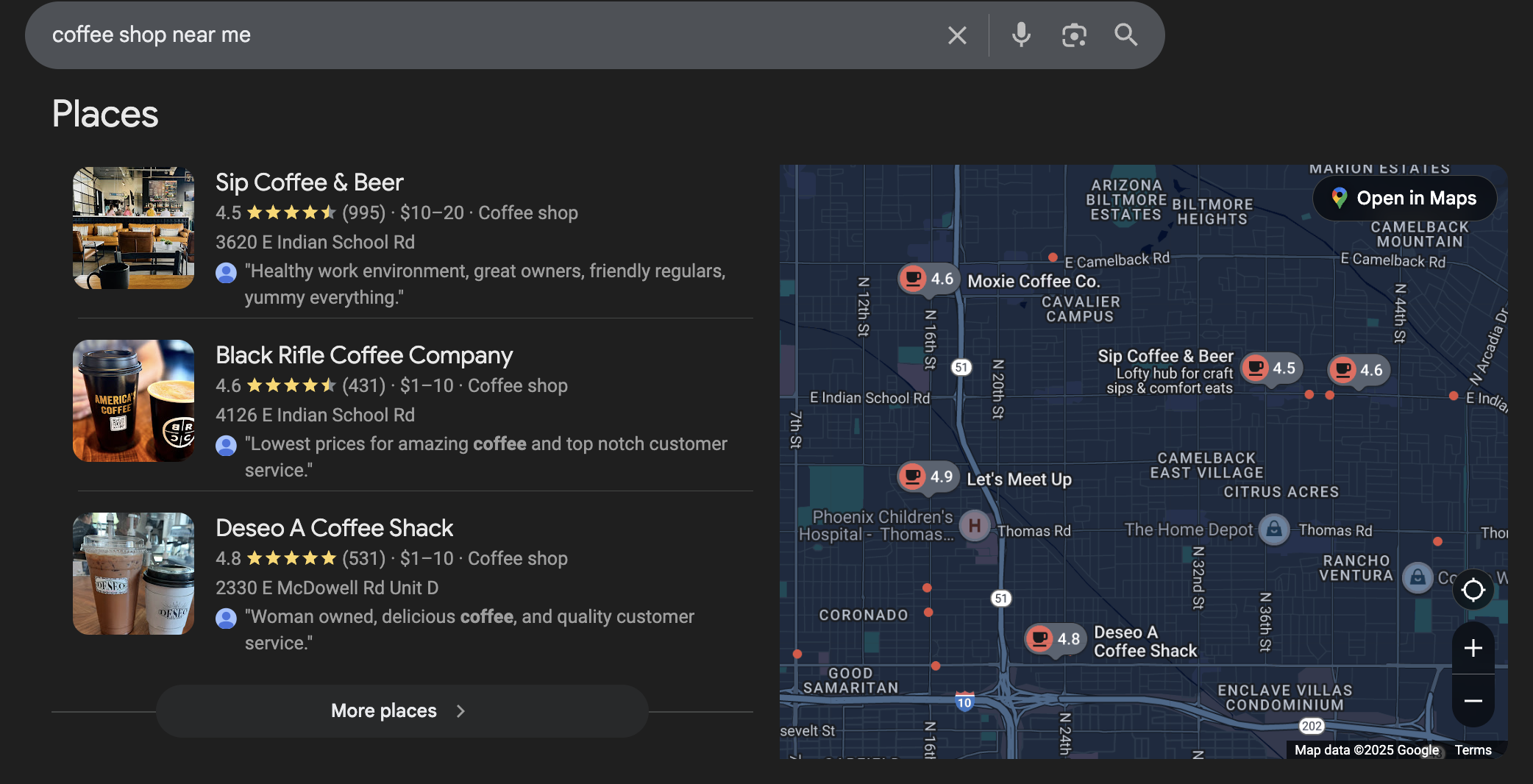Click the Sip Coffee & Beer interior thumbnail

pos(133,227)
